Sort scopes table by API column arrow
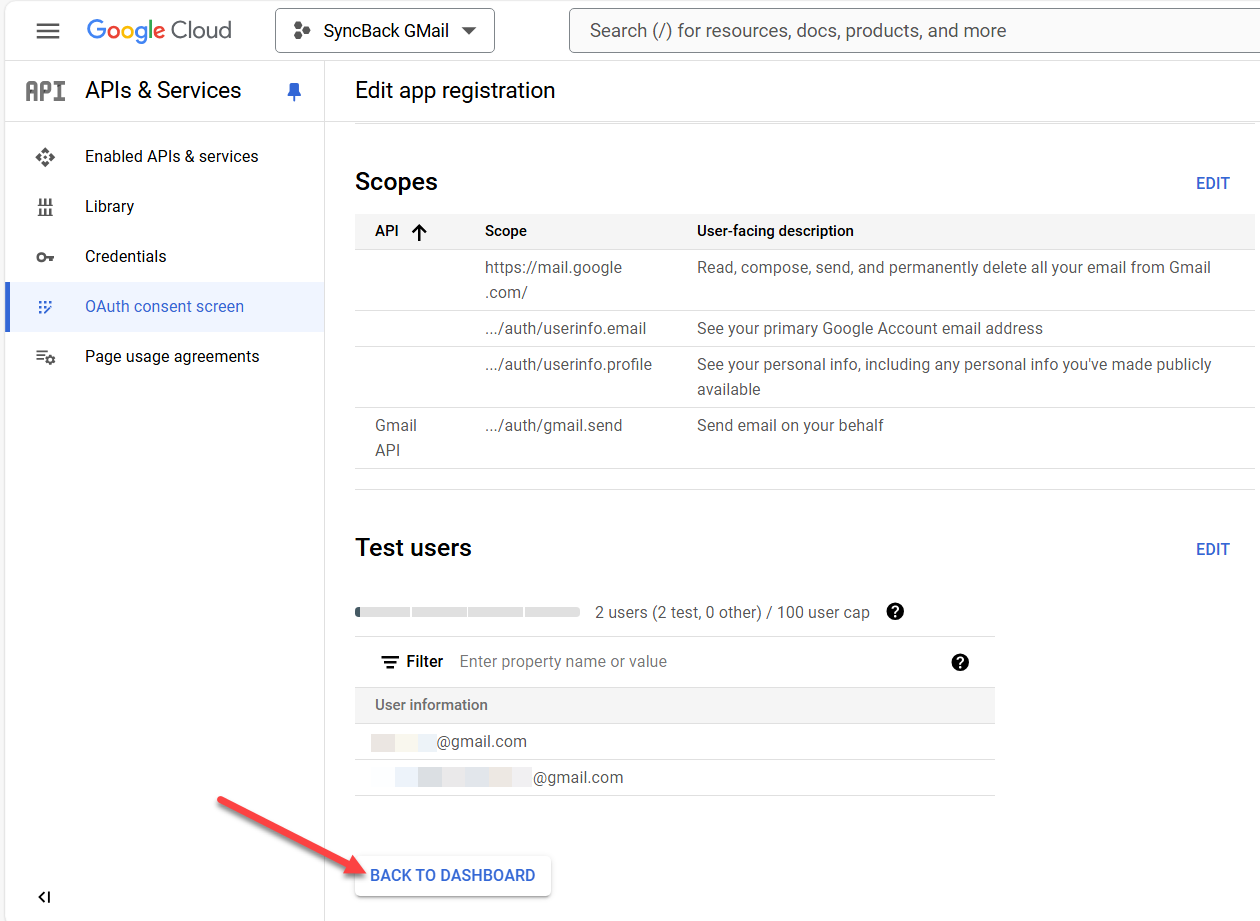This screenshot has height=921, width=1260. [x=419, y=232]
